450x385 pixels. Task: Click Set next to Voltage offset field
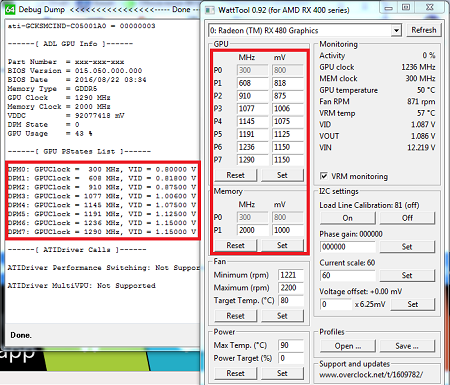point(413,304)
